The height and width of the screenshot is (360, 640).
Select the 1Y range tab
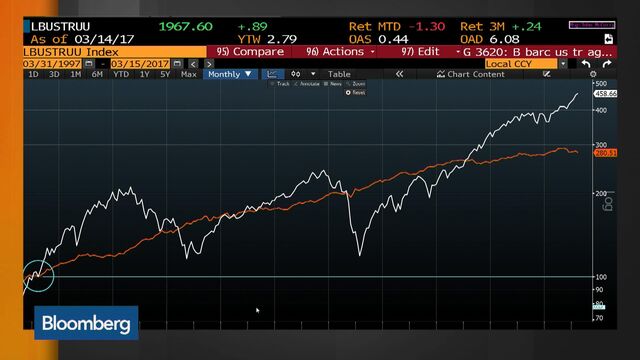pyautogui.click(x=144, y=74)
